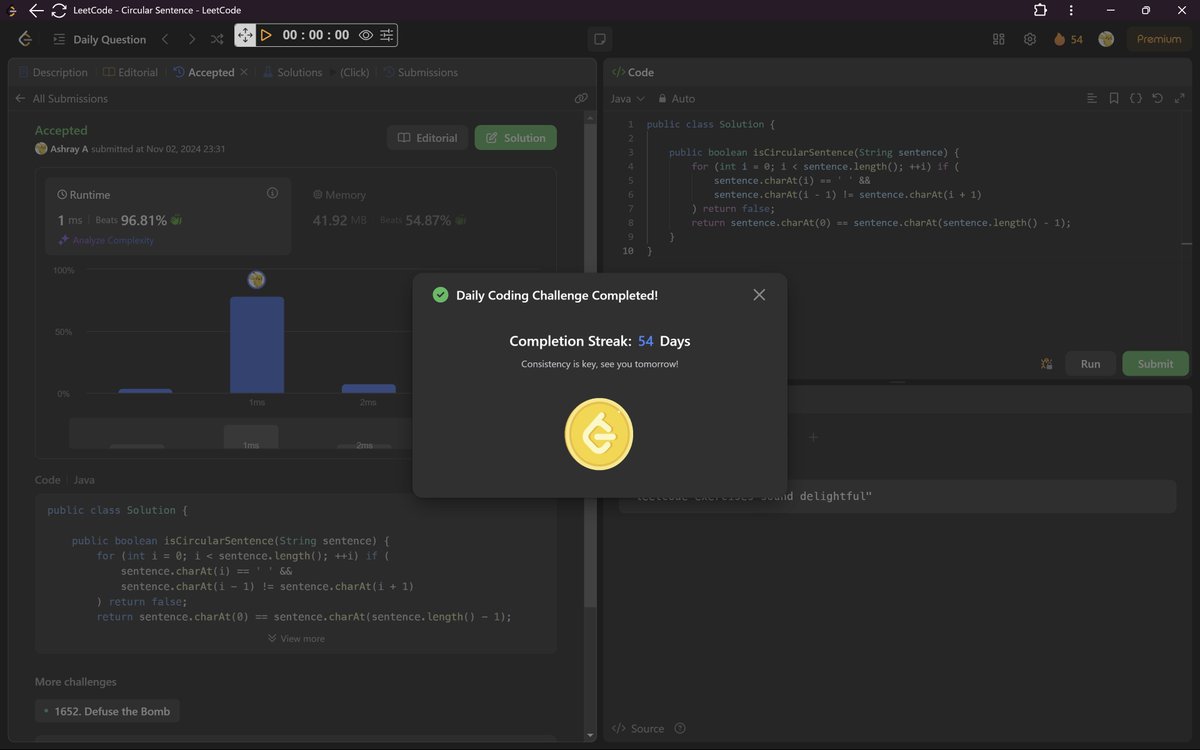Click the streak flame icon showing 54
Screen dimensions: 1200x750
(1068, 39)
